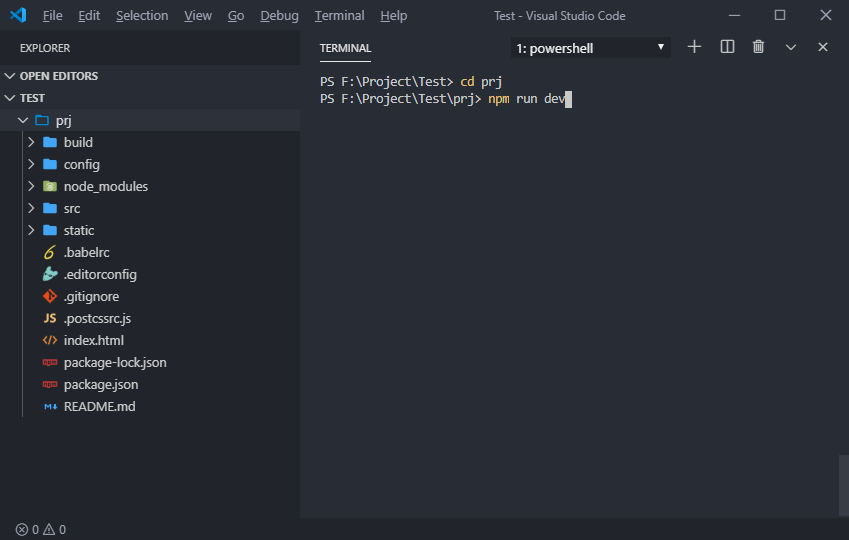
Task: Click the static folder icon
Action: coord(50,230)
